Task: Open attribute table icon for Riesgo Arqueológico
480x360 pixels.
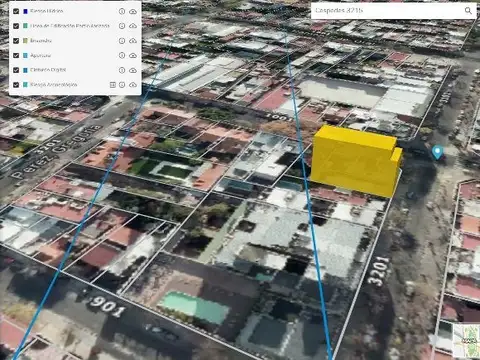Action: click(113, 85)
